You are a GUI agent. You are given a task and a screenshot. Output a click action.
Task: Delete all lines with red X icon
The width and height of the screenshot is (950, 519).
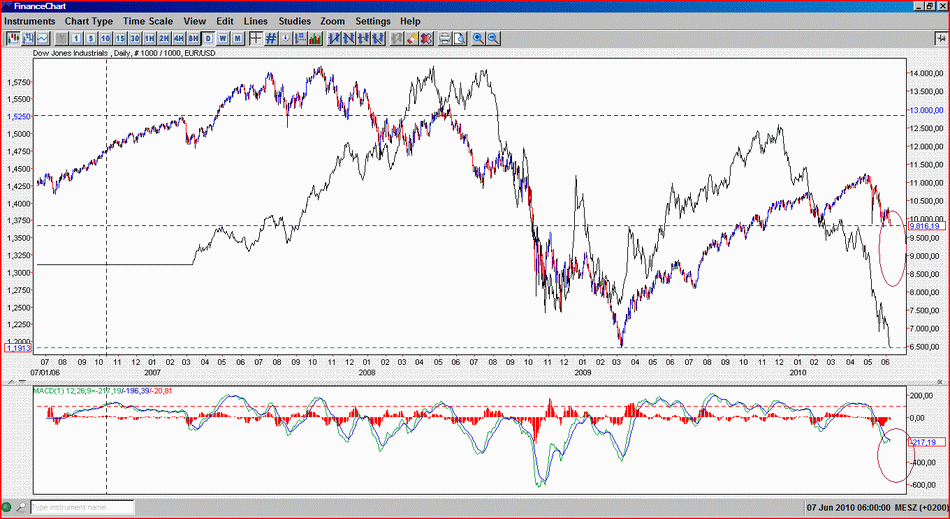click(427, 38)
